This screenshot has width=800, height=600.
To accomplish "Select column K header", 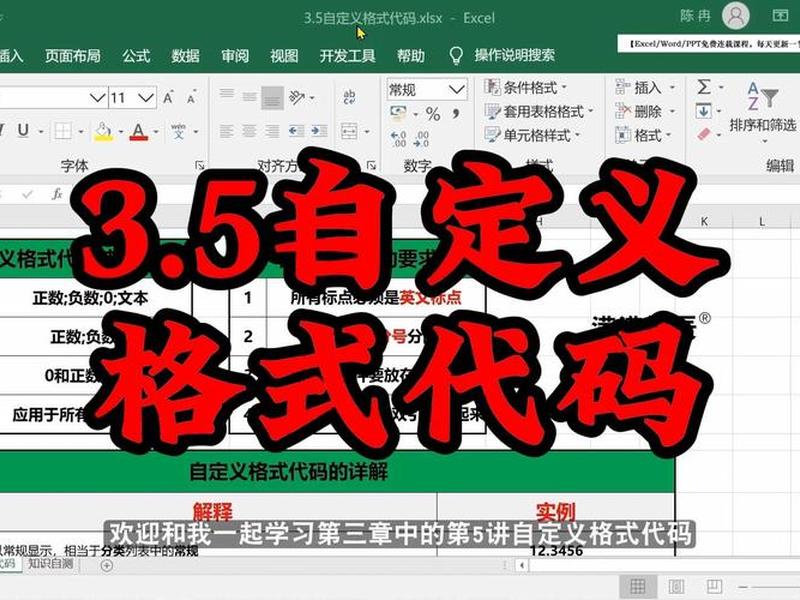I will tap(704, 221).
